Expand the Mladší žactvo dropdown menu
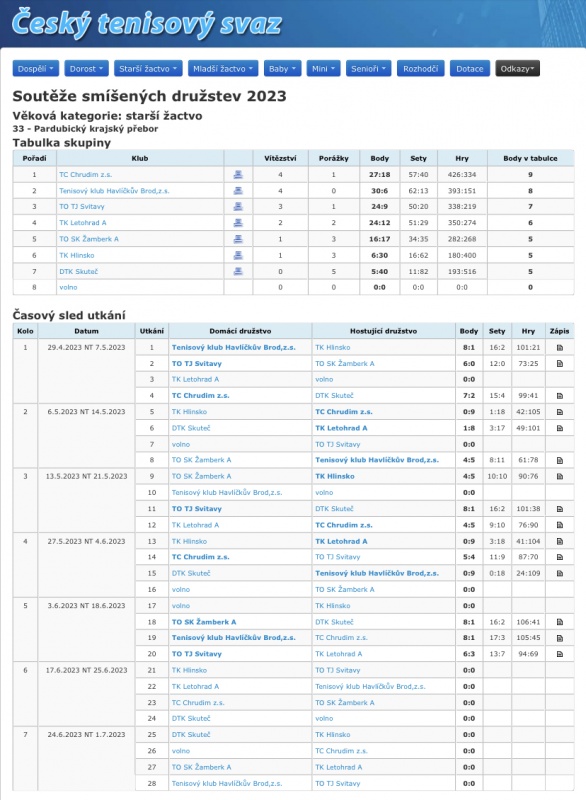Image resolution: width=586 pixels, height=800 pixels. click(x=223, y=68)
